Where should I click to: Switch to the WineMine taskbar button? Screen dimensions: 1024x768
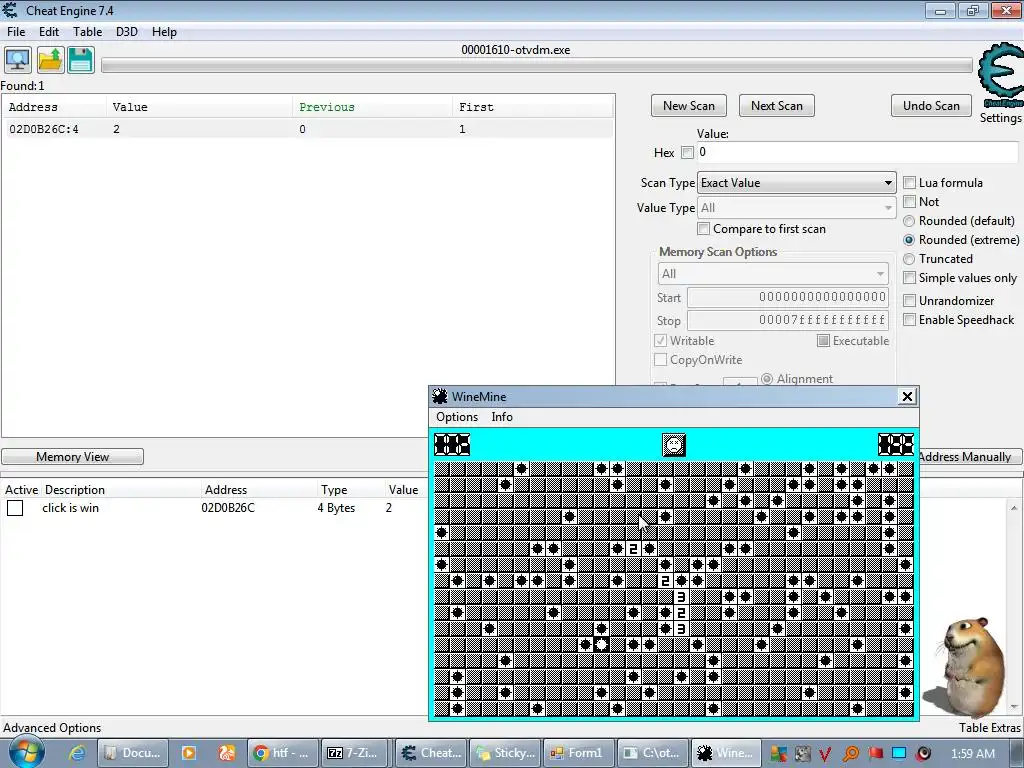726,753
